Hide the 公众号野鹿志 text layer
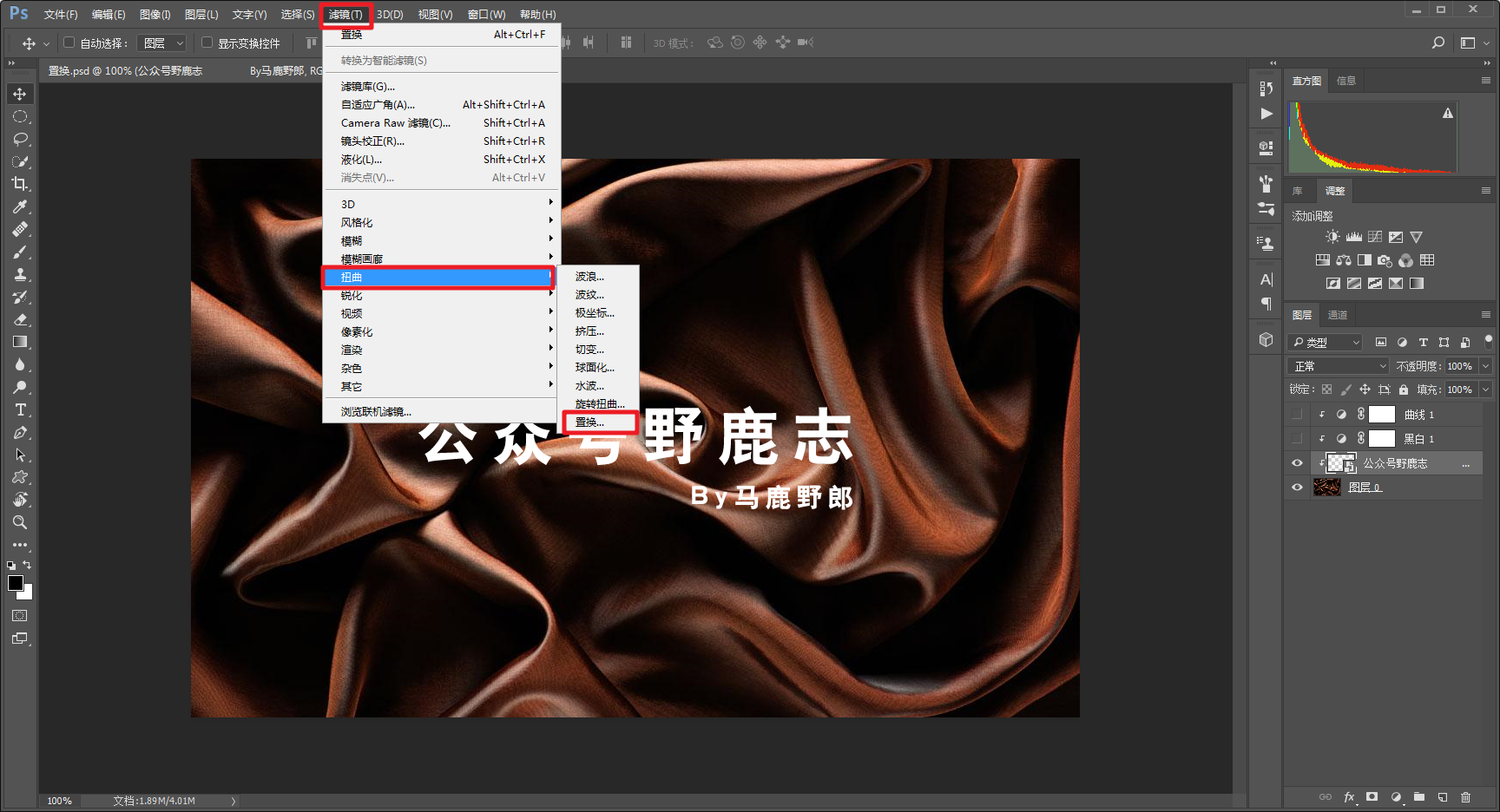This screenshot has height=812, width=1500. (1298, 463)
